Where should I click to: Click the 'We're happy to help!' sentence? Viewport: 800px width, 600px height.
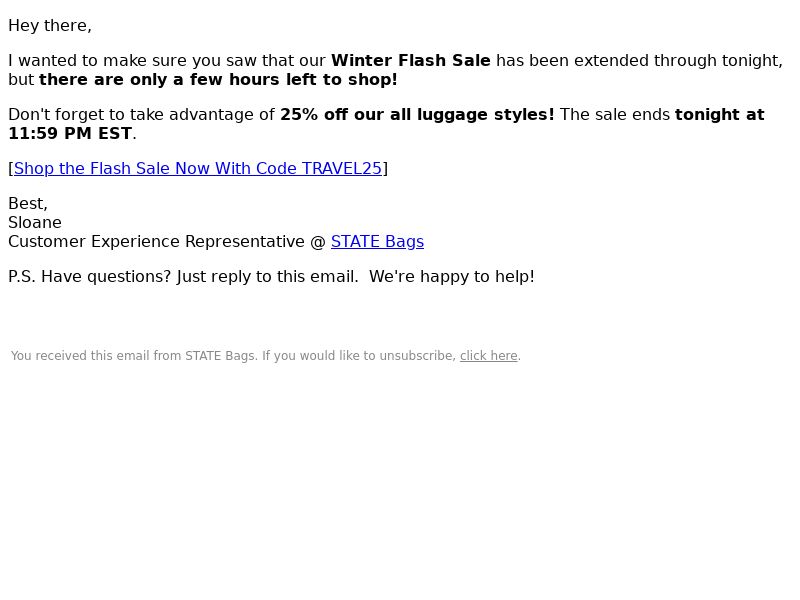pyautogui.click(x=452, y=277)
